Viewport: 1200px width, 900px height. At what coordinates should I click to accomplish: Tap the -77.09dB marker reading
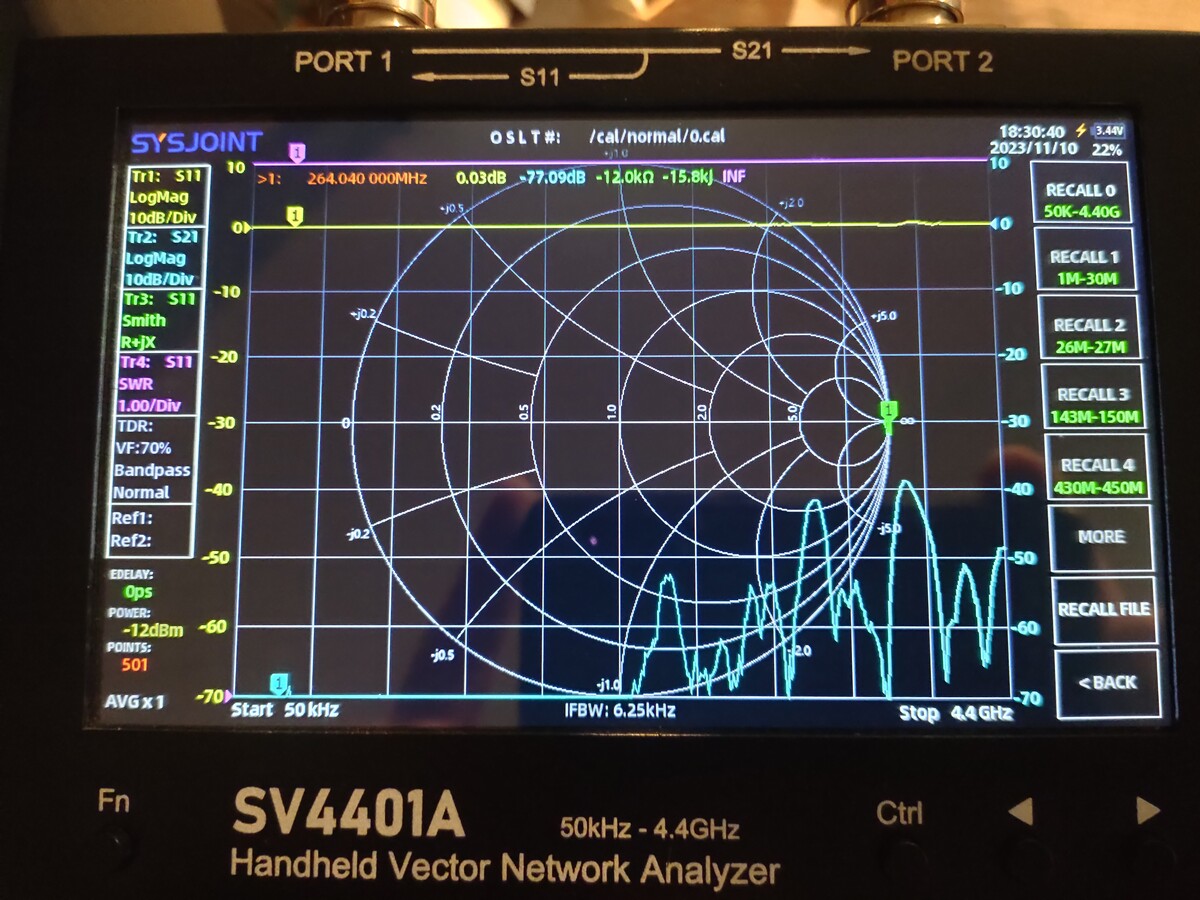[551, 178]
